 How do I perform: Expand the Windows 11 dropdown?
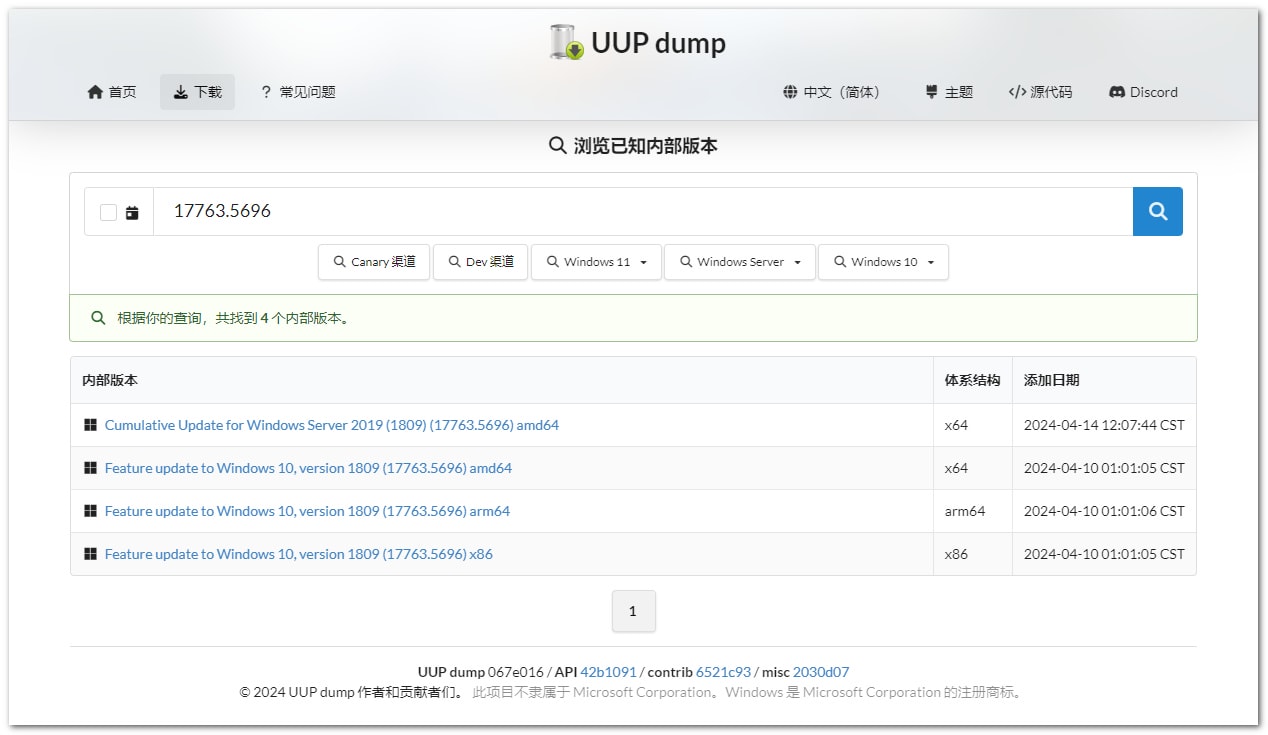(x=596, y=262)
